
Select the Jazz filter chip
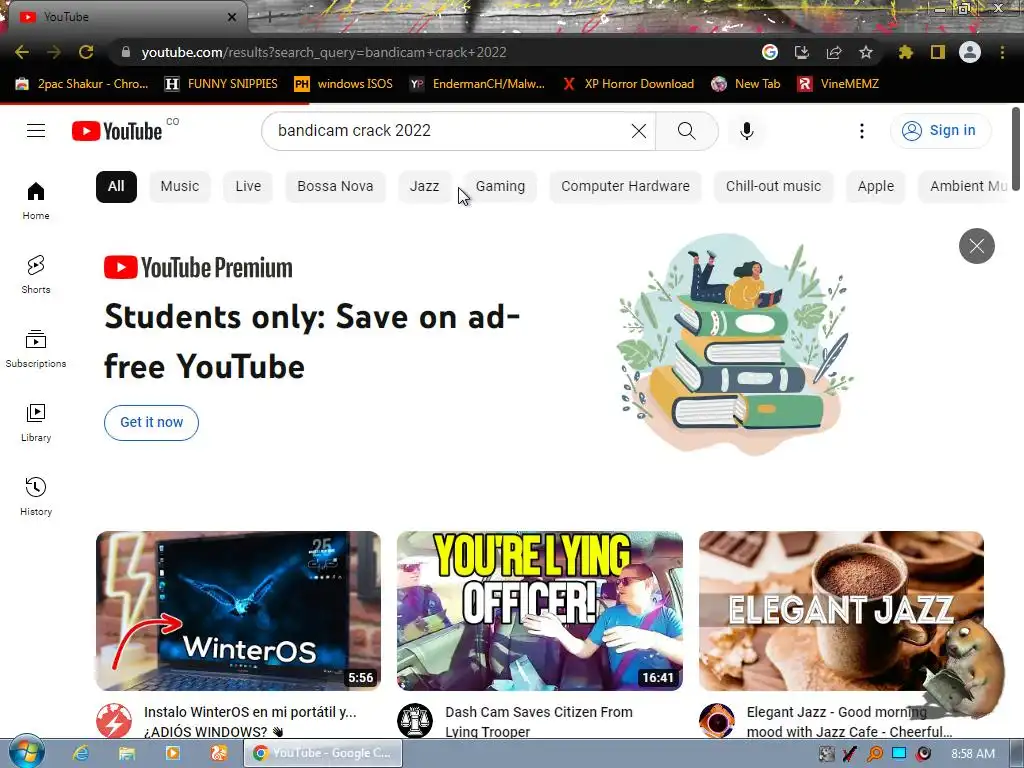[424, 186]
